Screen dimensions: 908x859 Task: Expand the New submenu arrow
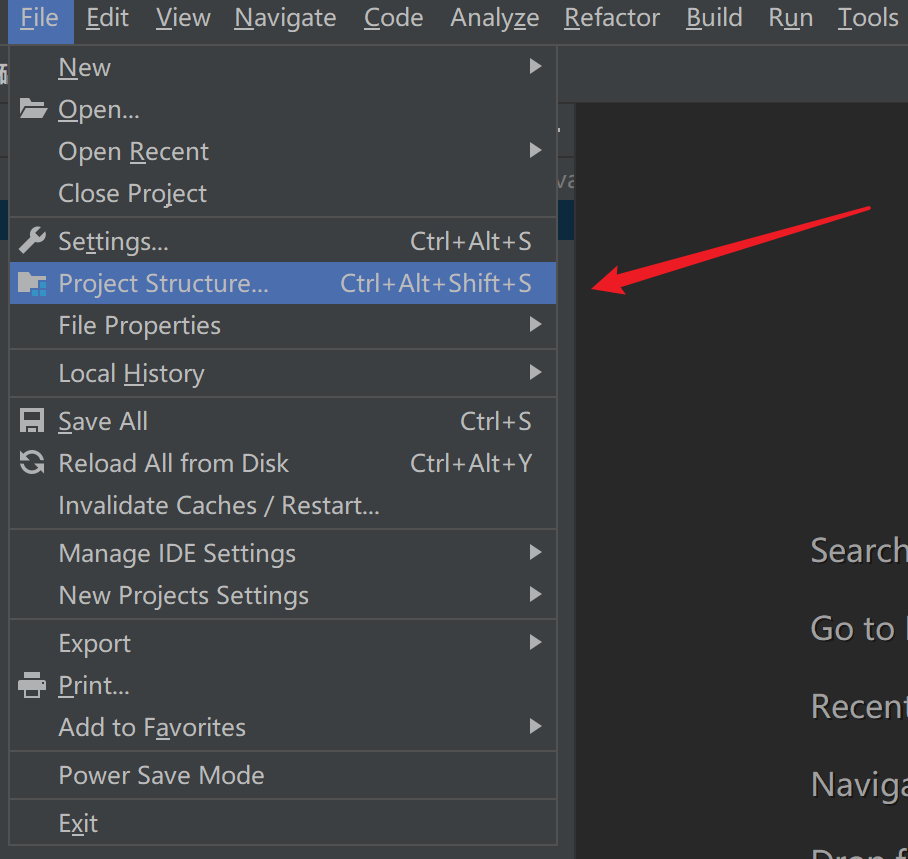(535, 67)
